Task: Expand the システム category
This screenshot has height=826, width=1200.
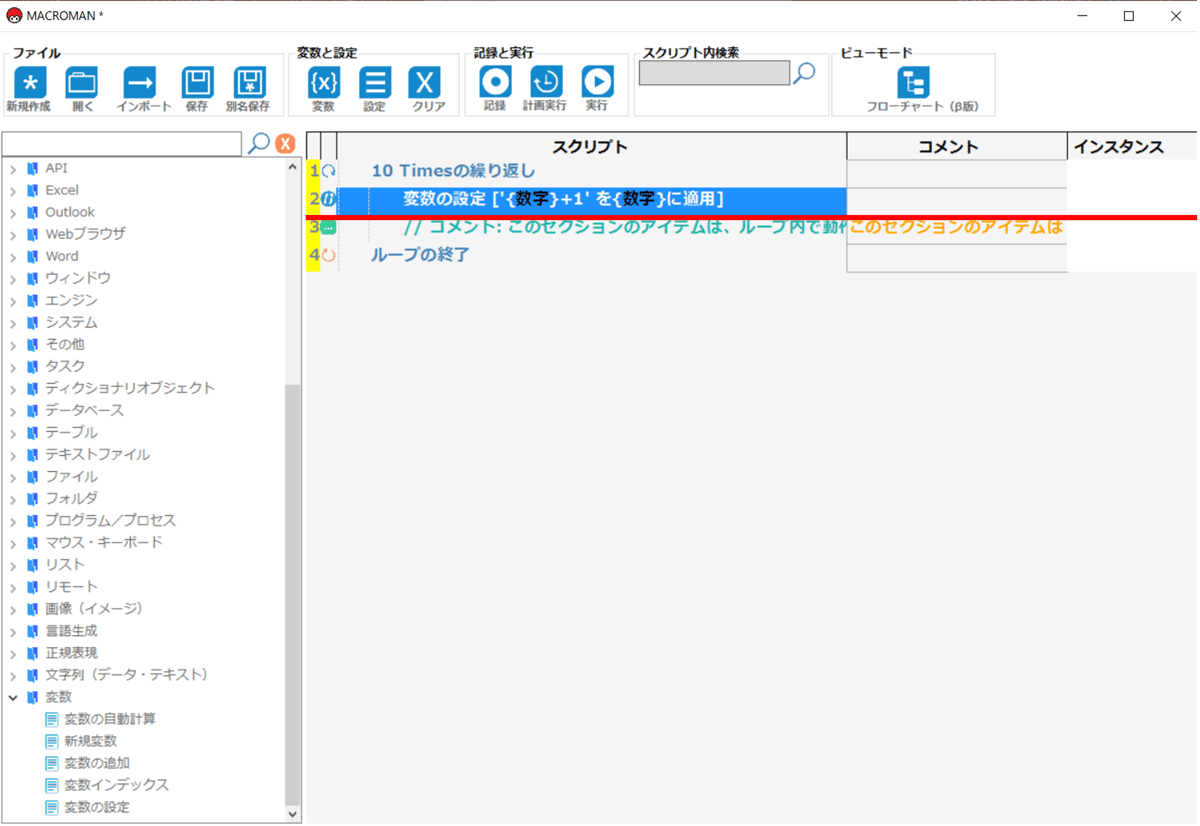Action: tap(13, 323)
